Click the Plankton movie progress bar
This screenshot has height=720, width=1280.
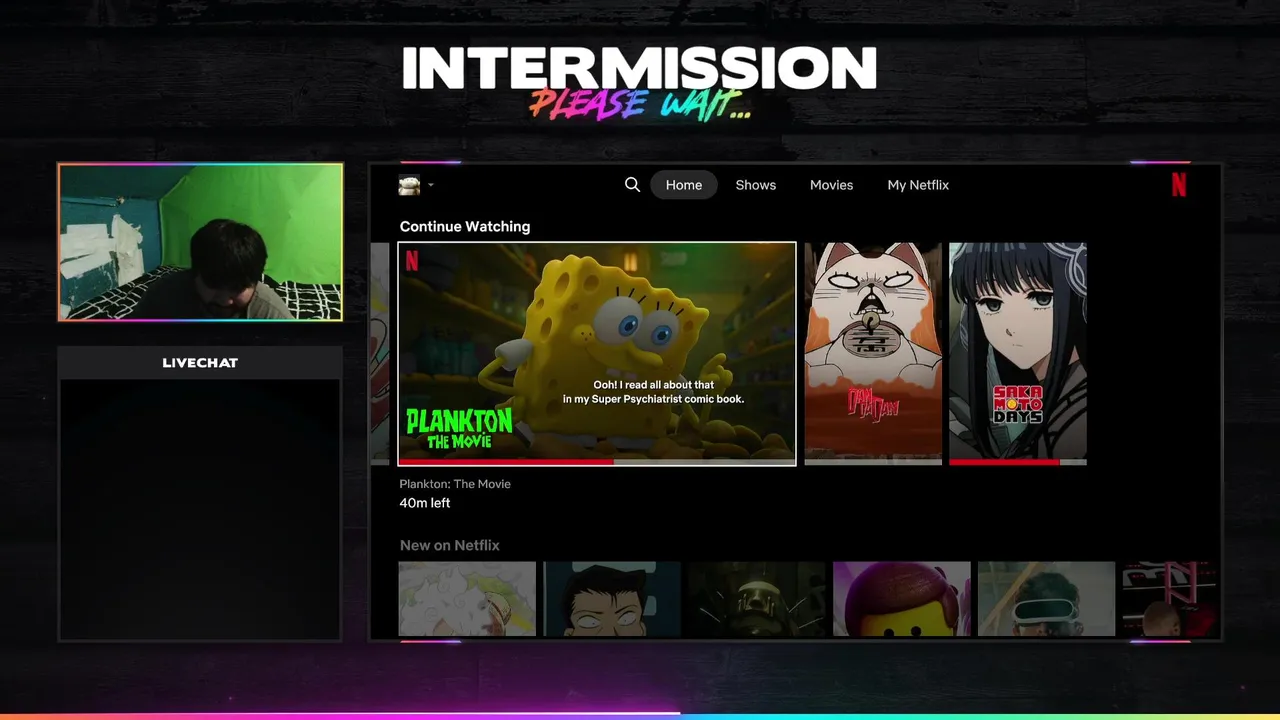(597, 462)
